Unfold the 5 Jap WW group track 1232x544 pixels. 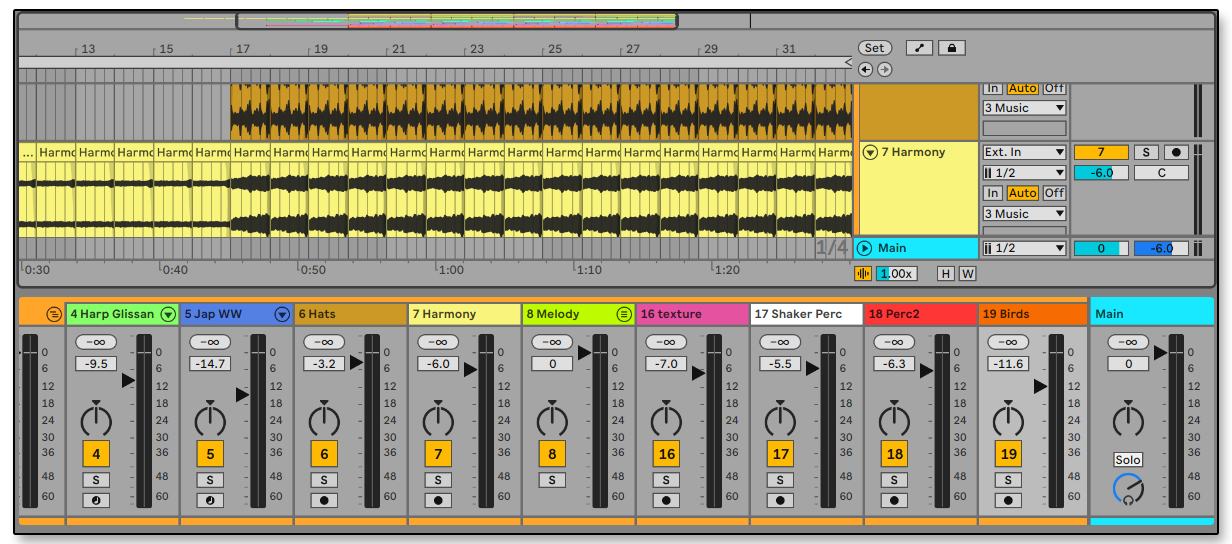pyautogui.click(x=282, y=314)
